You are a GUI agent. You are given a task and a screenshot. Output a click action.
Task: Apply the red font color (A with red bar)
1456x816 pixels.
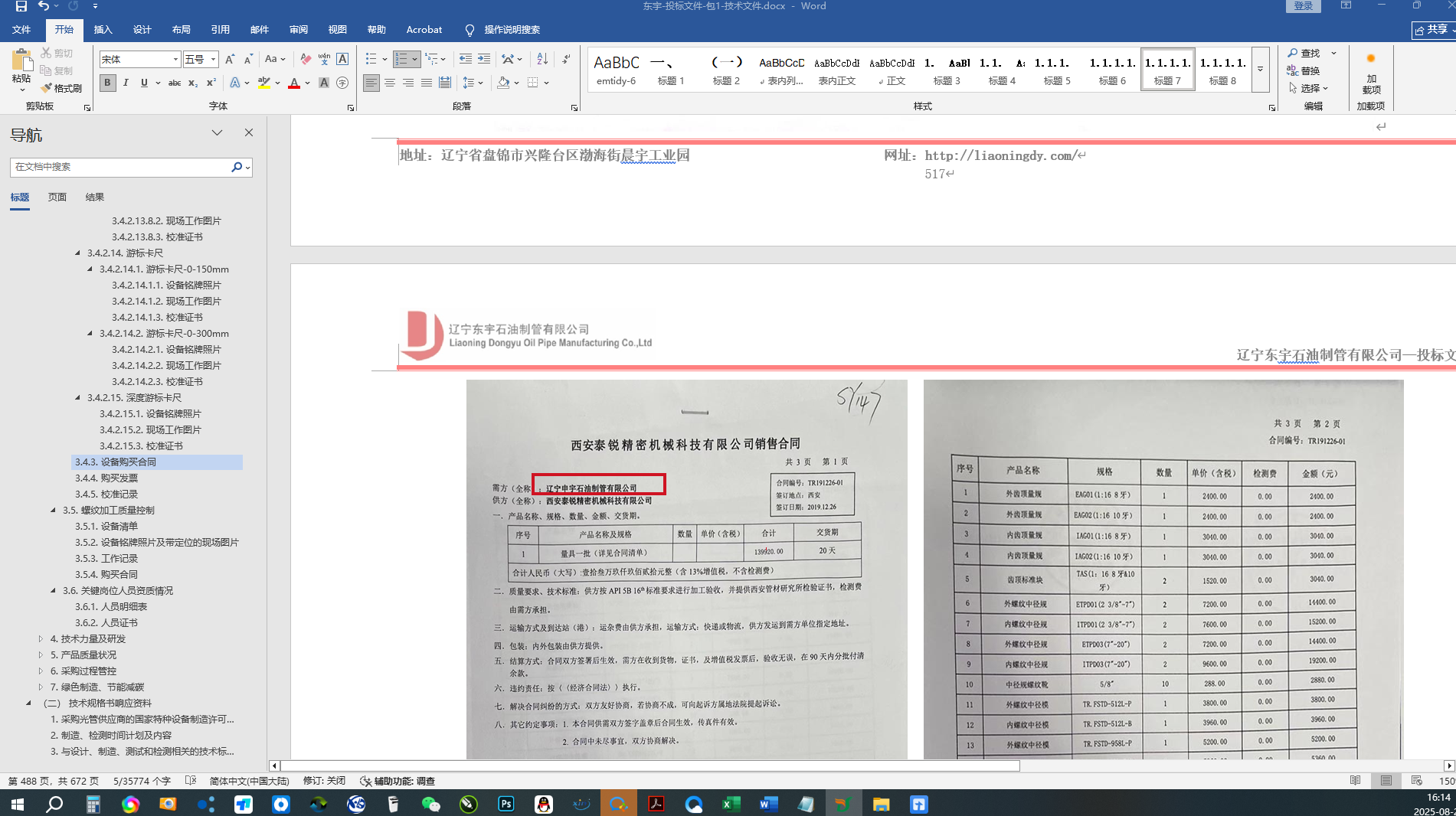294,83
